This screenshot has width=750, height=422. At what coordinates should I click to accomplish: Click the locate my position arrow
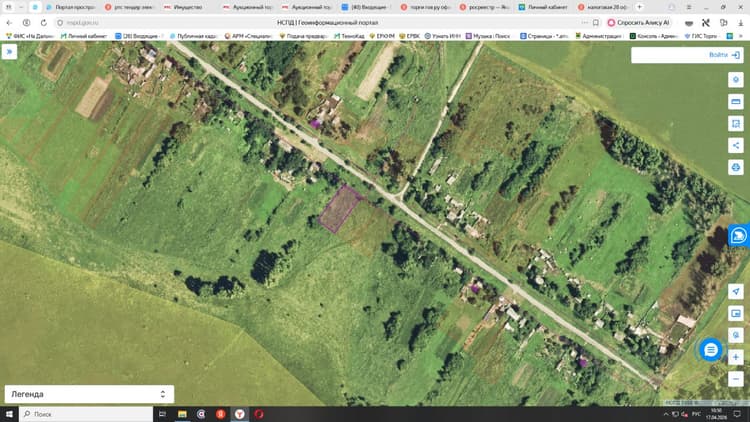pos(736,291)
